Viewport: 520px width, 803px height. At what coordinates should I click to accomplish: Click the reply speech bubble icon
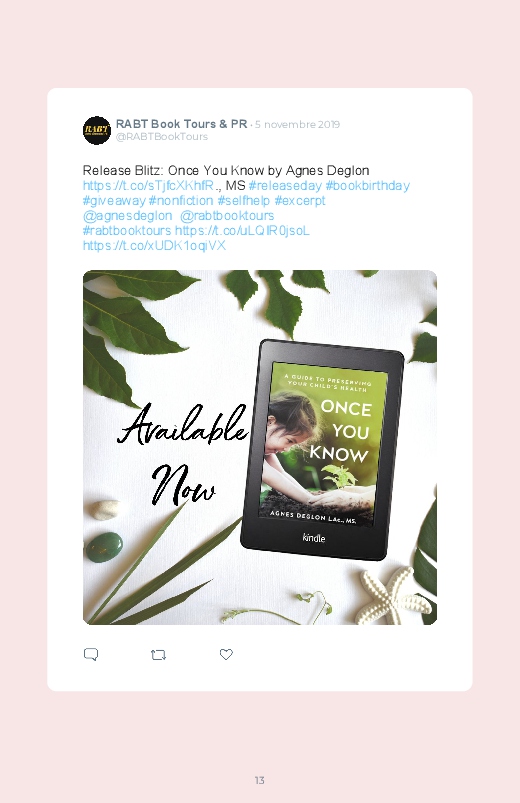(x=91, y=654)
